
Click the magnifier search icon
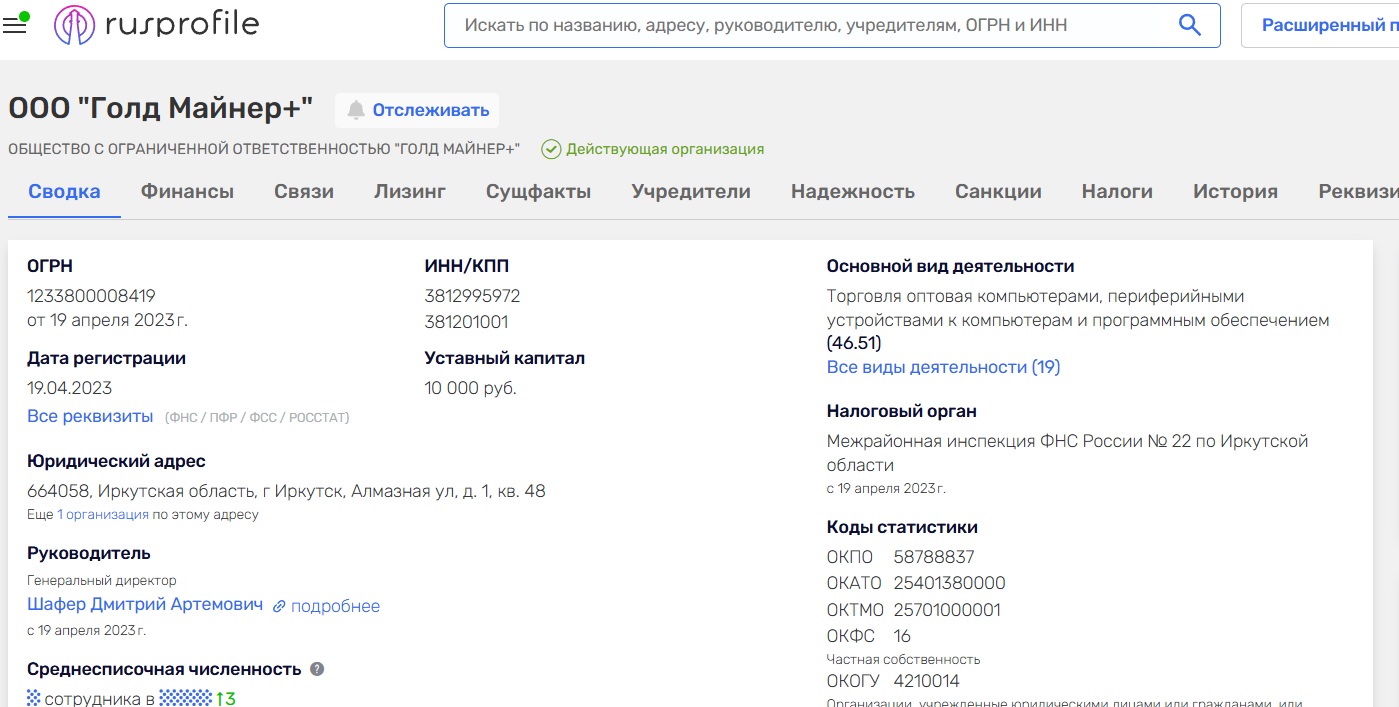tap(1189, 25)
